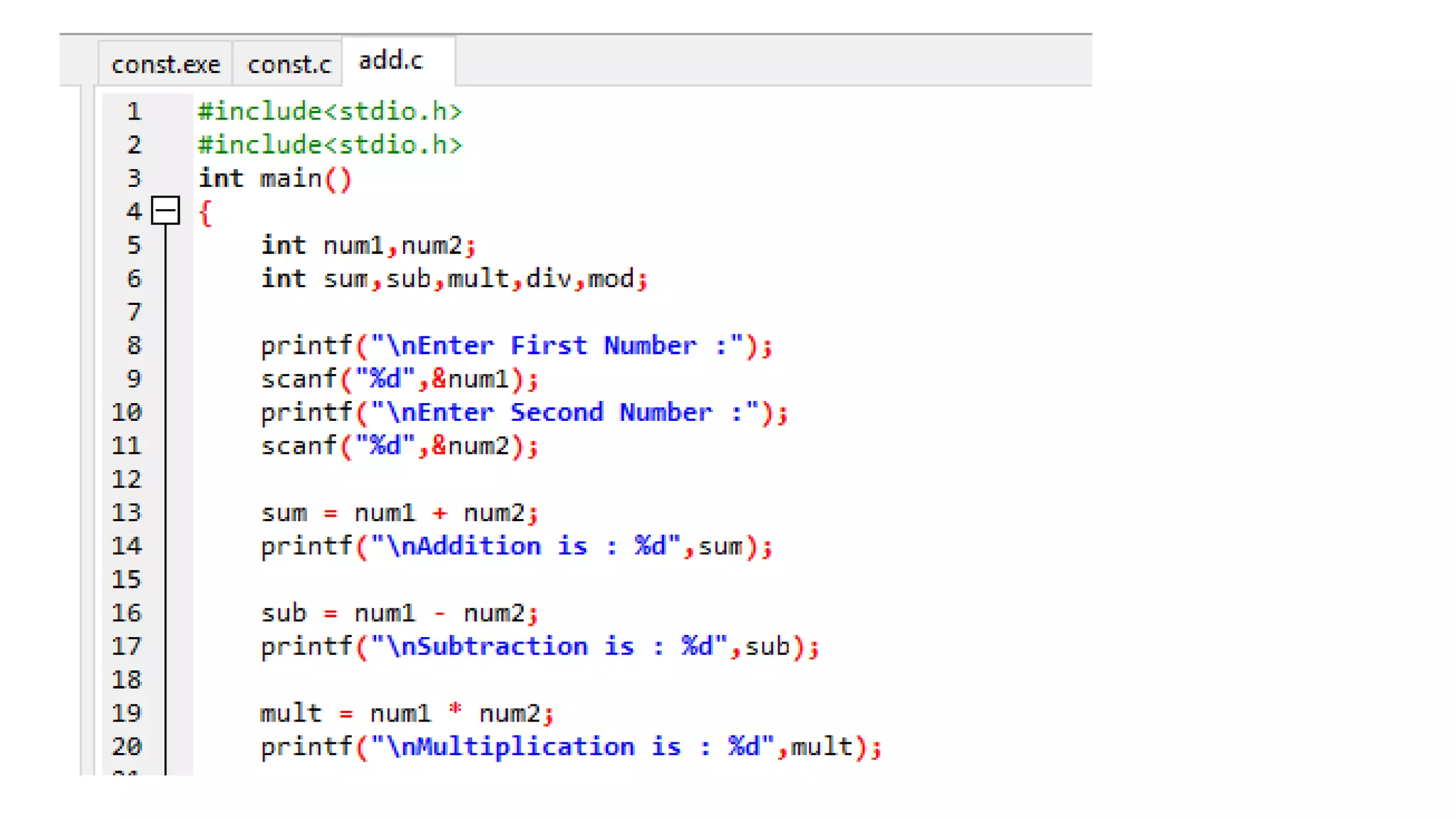Click the opening red curly brace
The image size is (1456, 819).
click(x=205, y=213)
